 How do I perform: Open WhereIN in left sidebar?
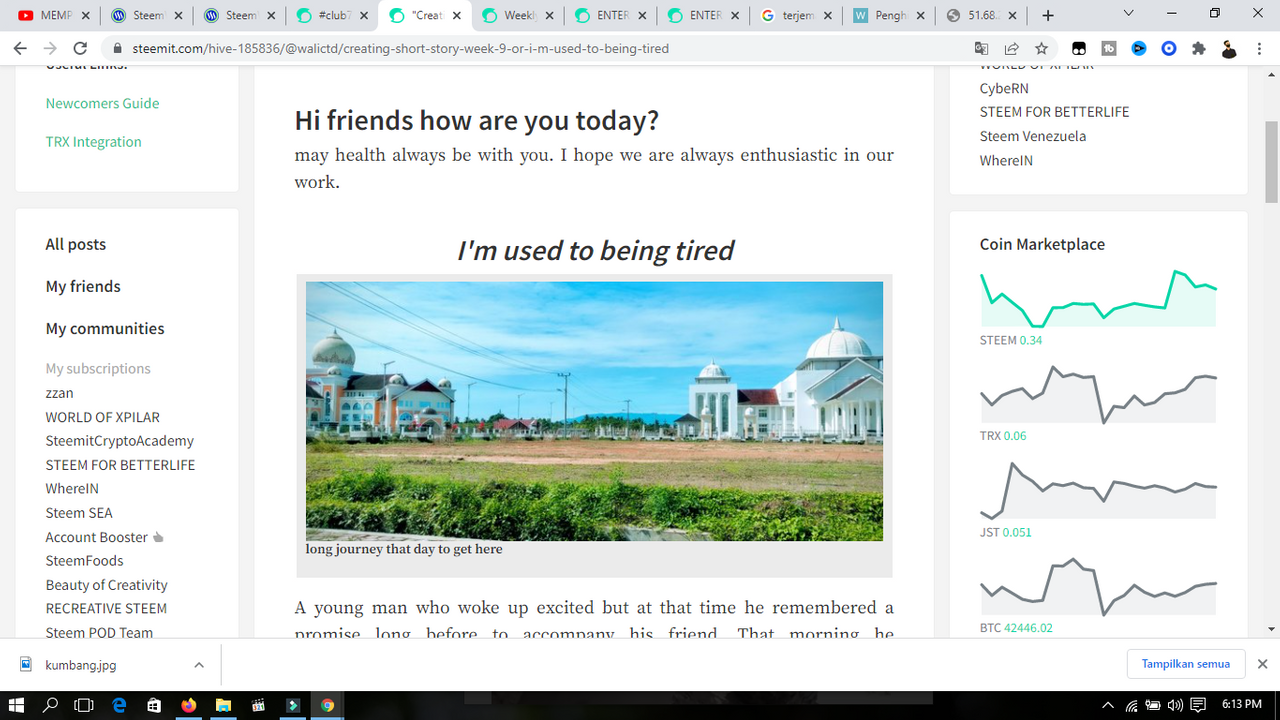pyautogui.click(x=72, y=489)
